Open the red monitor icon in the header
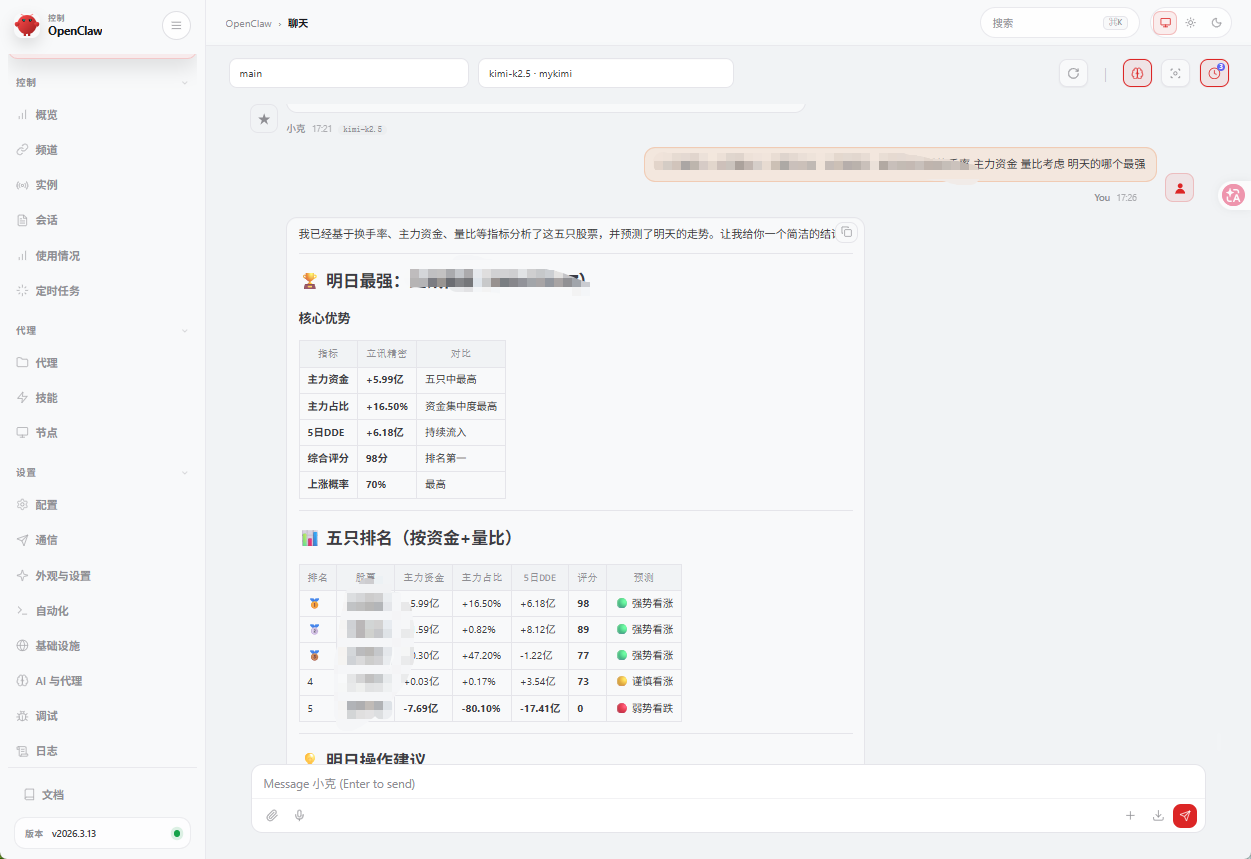The height and width of the screenshot is (859, 1251). (x=1164, y=22)
